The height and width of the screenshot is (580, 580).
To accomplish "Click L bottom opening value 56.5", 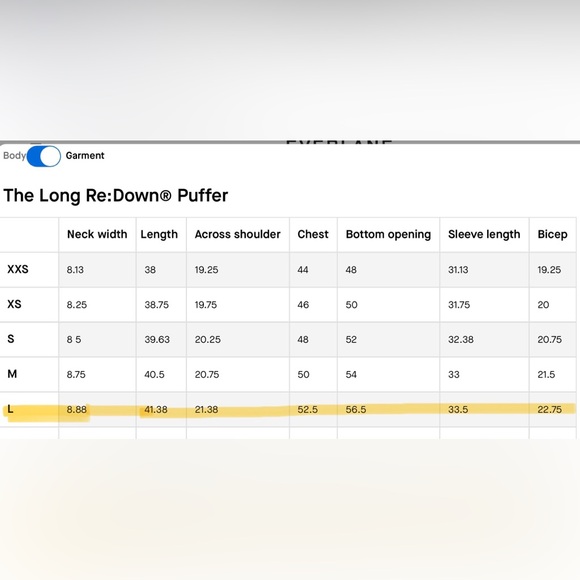I will point(355,409).
